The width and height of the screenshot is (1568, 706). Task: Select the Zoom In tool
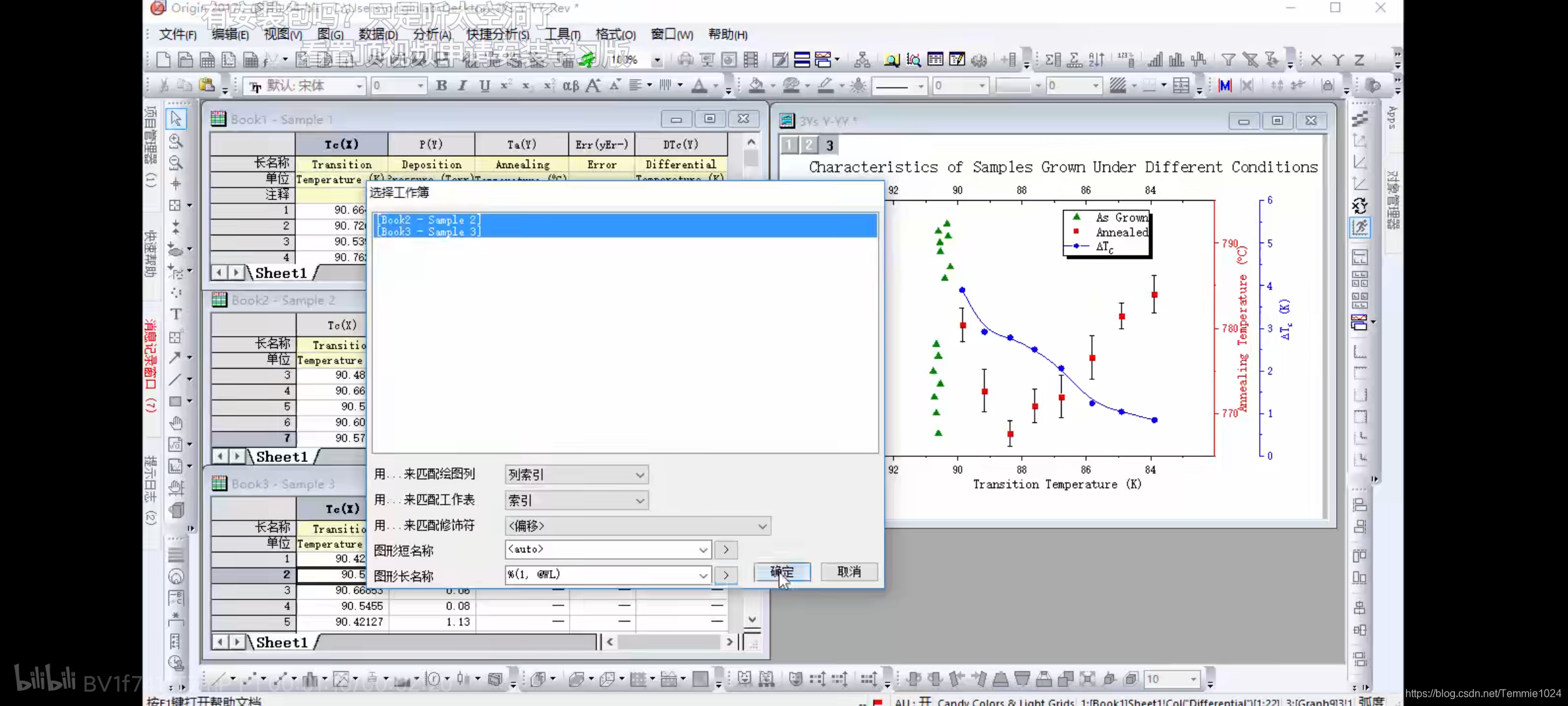point(176,141)
